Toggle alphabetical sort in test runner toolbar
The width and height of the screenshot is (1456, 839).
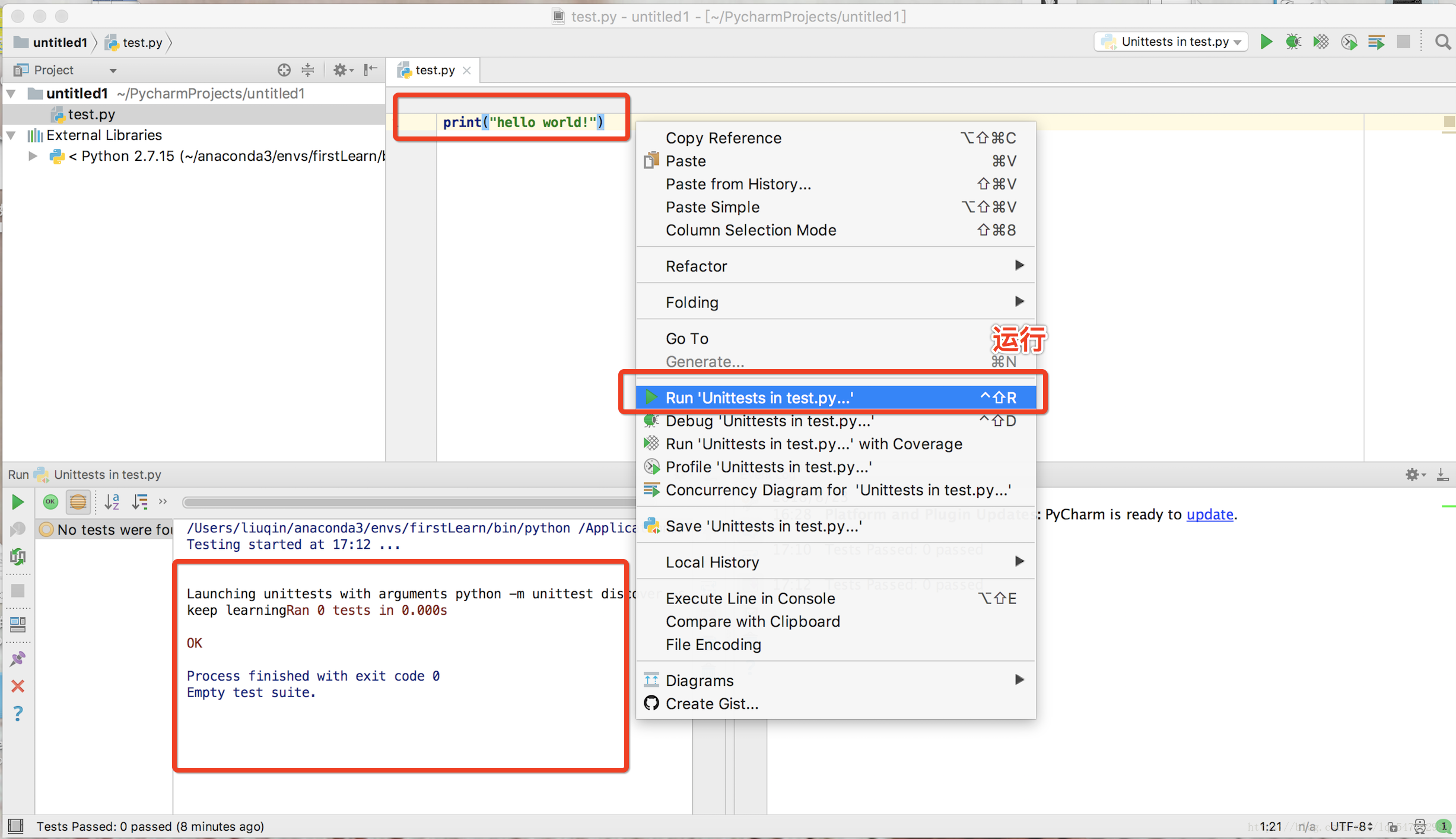pos(112,502)
